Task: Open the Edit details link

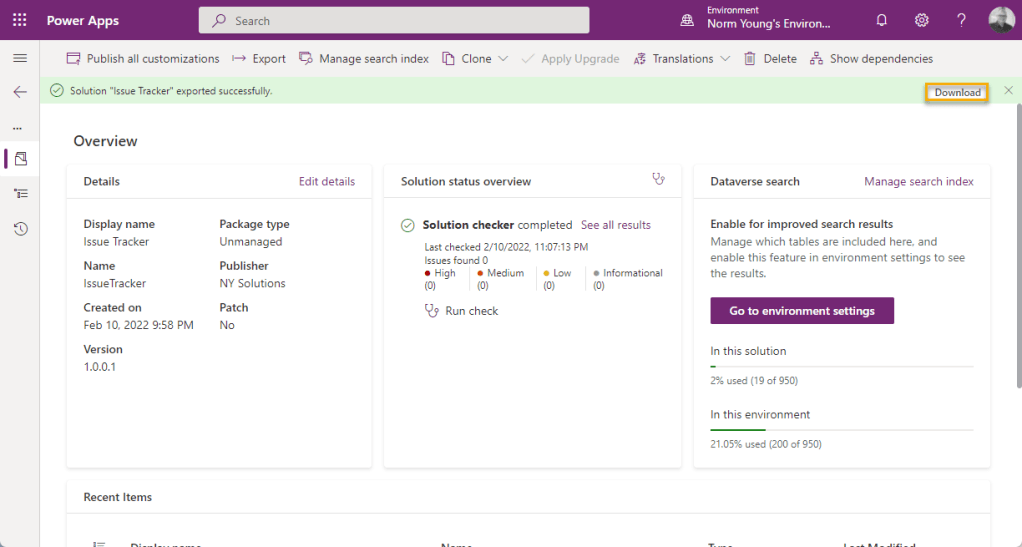Action: coord(326,182)
